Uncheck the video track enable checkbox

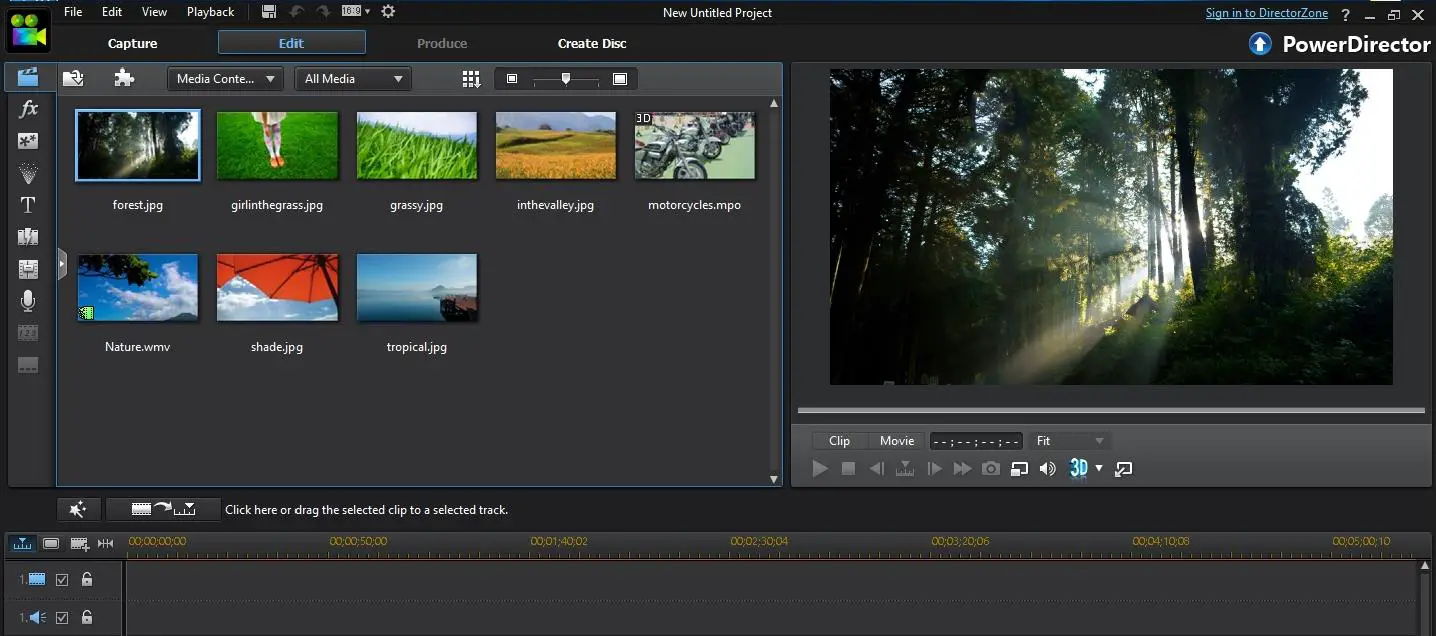pos(62,578)
